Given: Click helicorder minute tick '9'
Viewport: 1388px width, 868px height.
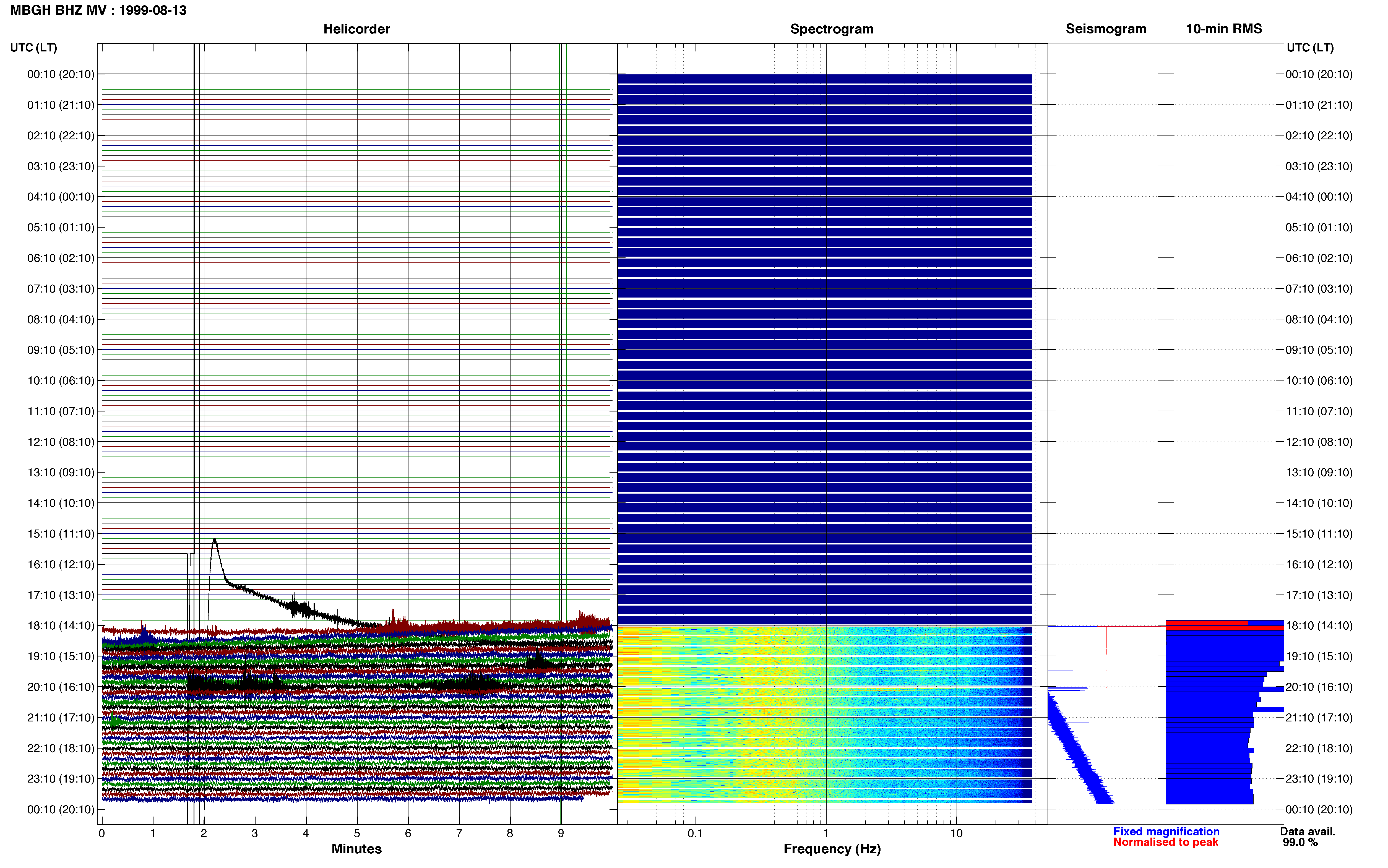Looking at the screenshot, I should click(561, 833).
